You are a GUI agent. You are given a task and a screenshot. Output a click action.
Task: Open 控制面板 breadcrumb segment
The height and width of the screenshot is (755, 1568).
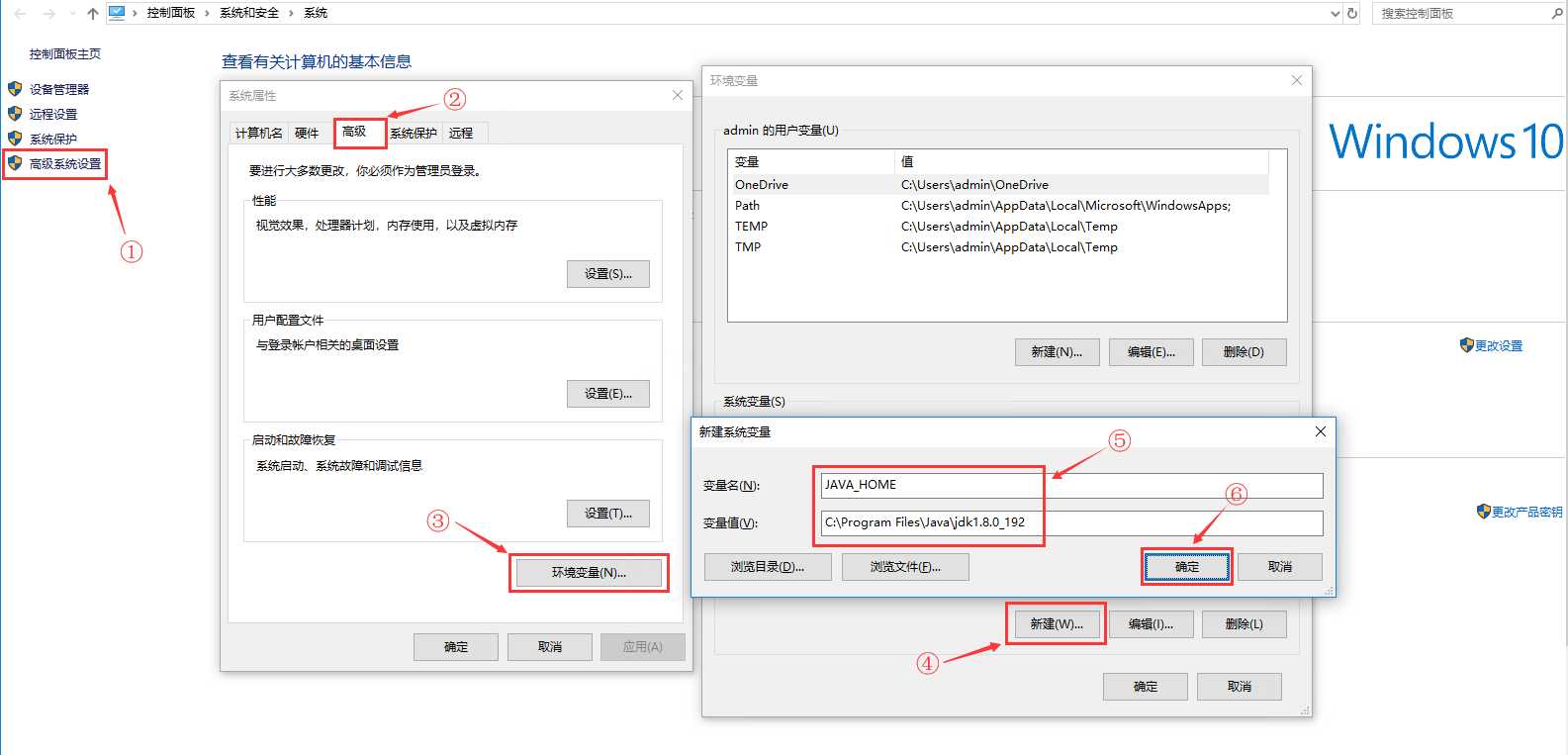coord(171,13)
